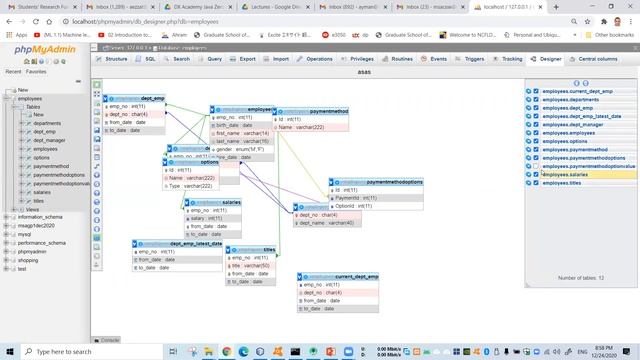The width and height of the screenshot is (640, 360).
Task: Click the designer Save page as icon
Action: tap(97, 139)
